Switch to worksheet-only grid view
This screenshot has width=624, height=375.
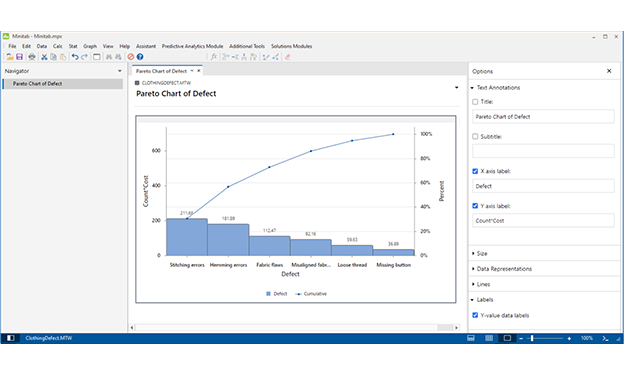click(x=489, y=338)
